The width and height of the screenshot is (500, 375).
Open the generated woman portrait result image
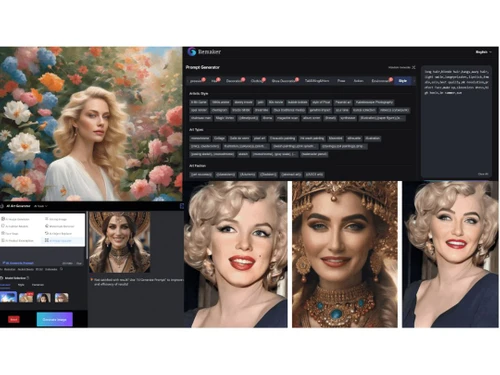click(x=119, y=242)
